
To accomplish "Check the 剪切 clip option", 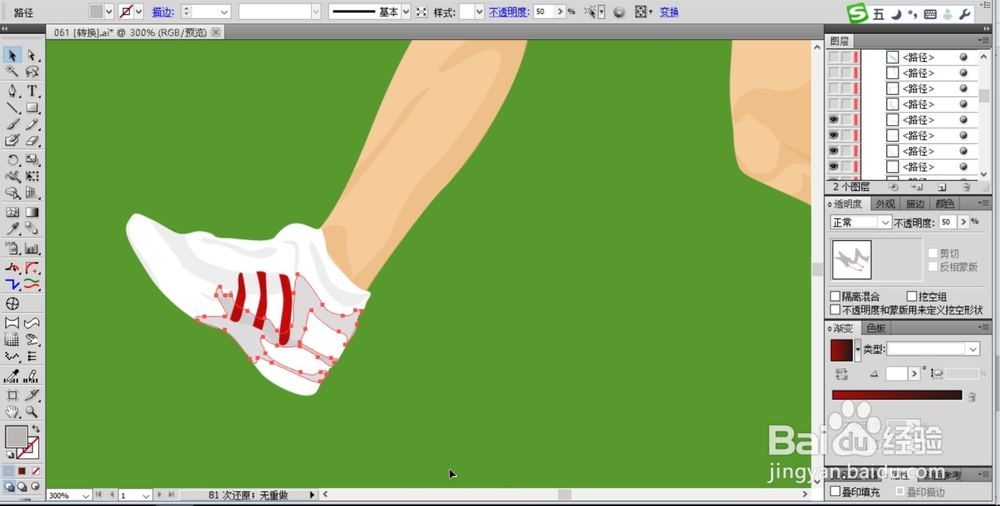I will click(x=933, y=253).
